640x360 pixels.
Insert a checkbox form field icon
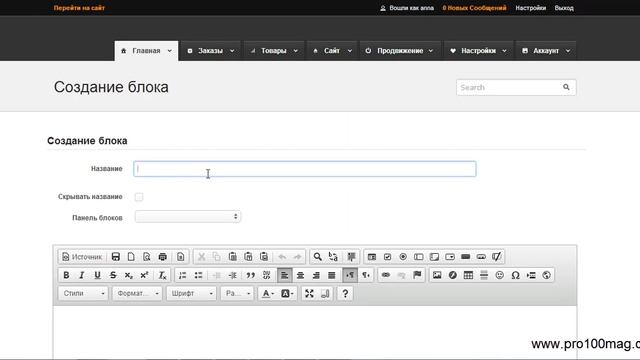point(387,257)
